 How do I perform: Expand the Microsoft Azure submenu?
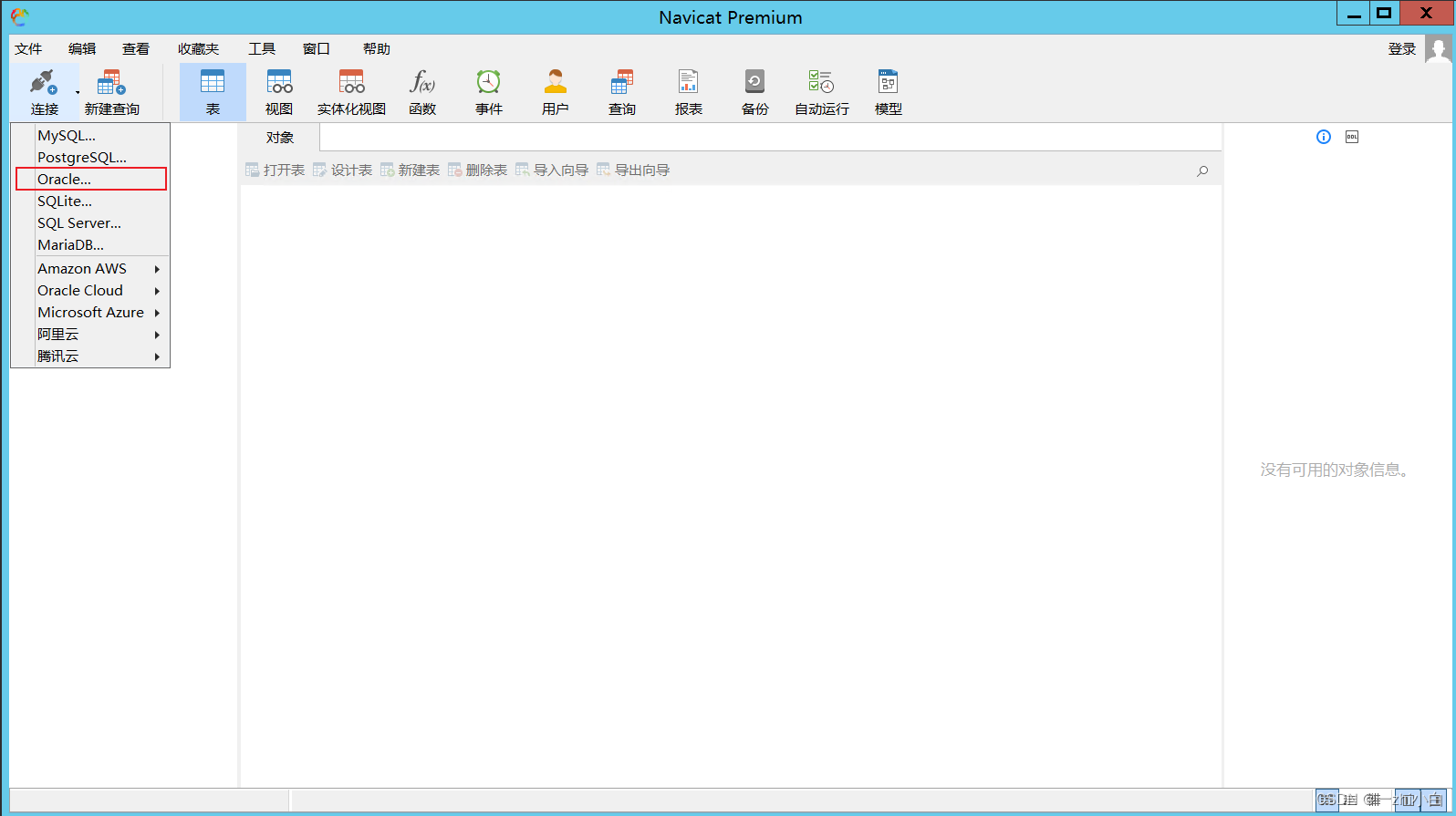(91, 312)
